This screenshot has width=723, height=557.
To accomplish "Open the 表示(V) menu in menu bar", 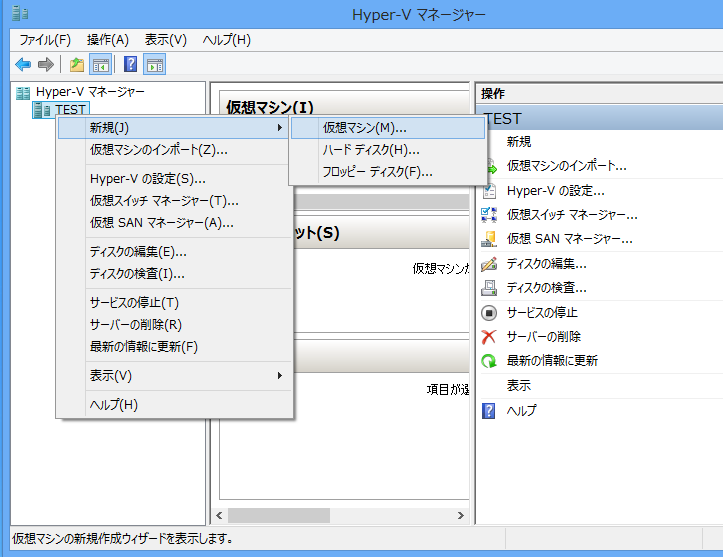I will pos(166,40).
